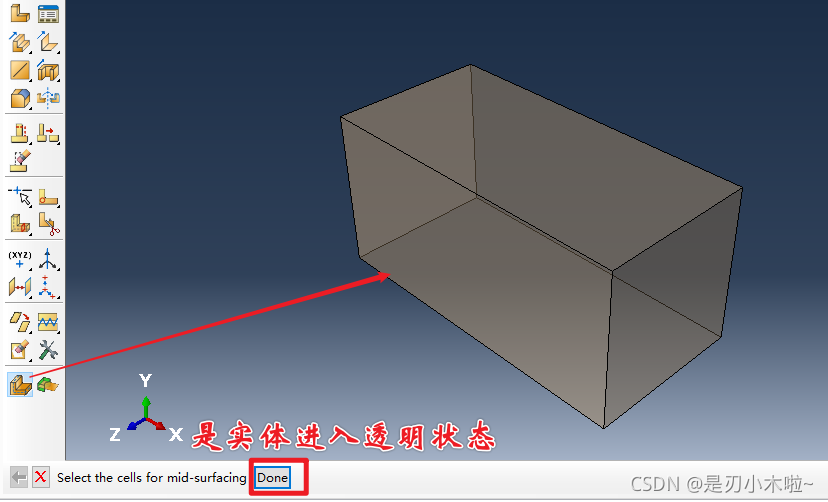Image resolution: width=828 pixels, height=502 pixels.
Task: Click the Create Datum Point (XYZ) tool
Action: coord(20,260)
